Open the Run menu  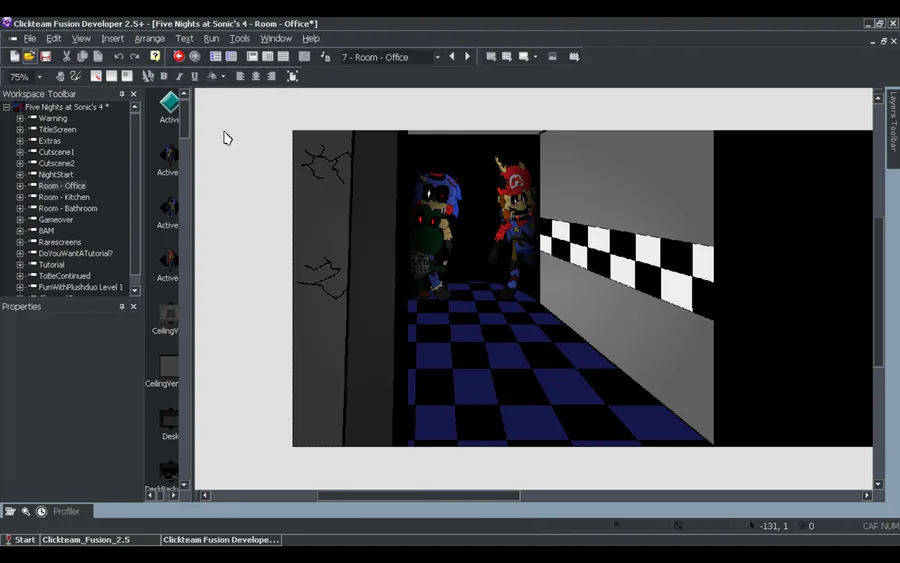pos(211,38)
